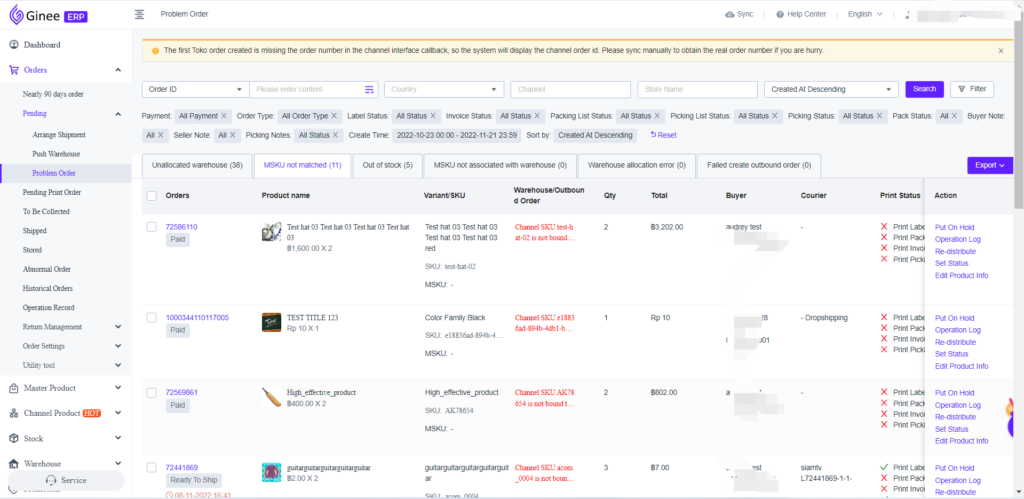Close the yellow Toko notice banner

[1000, 50]
